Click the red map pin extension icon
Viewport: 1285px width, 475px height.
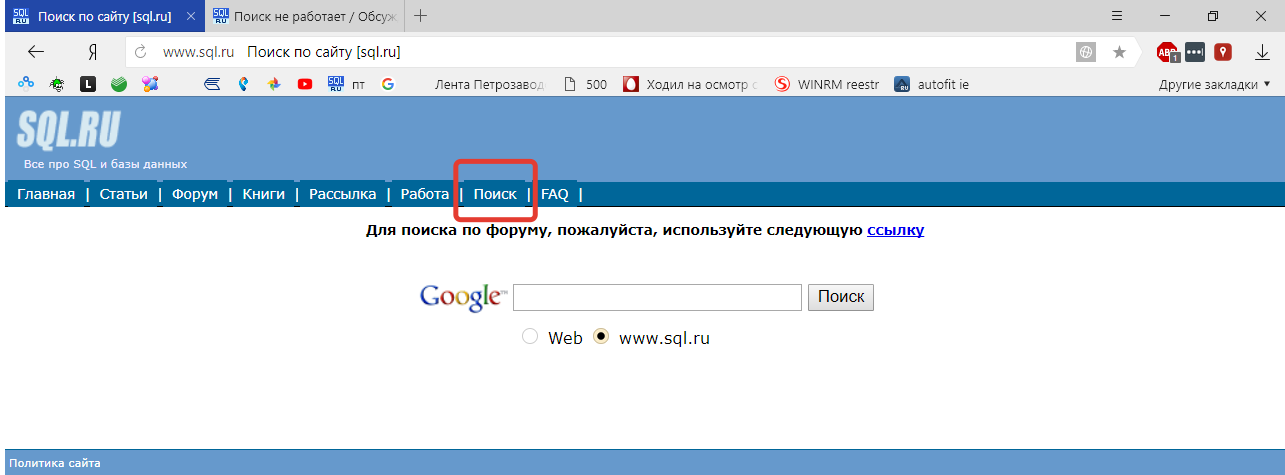[1222, 52]
